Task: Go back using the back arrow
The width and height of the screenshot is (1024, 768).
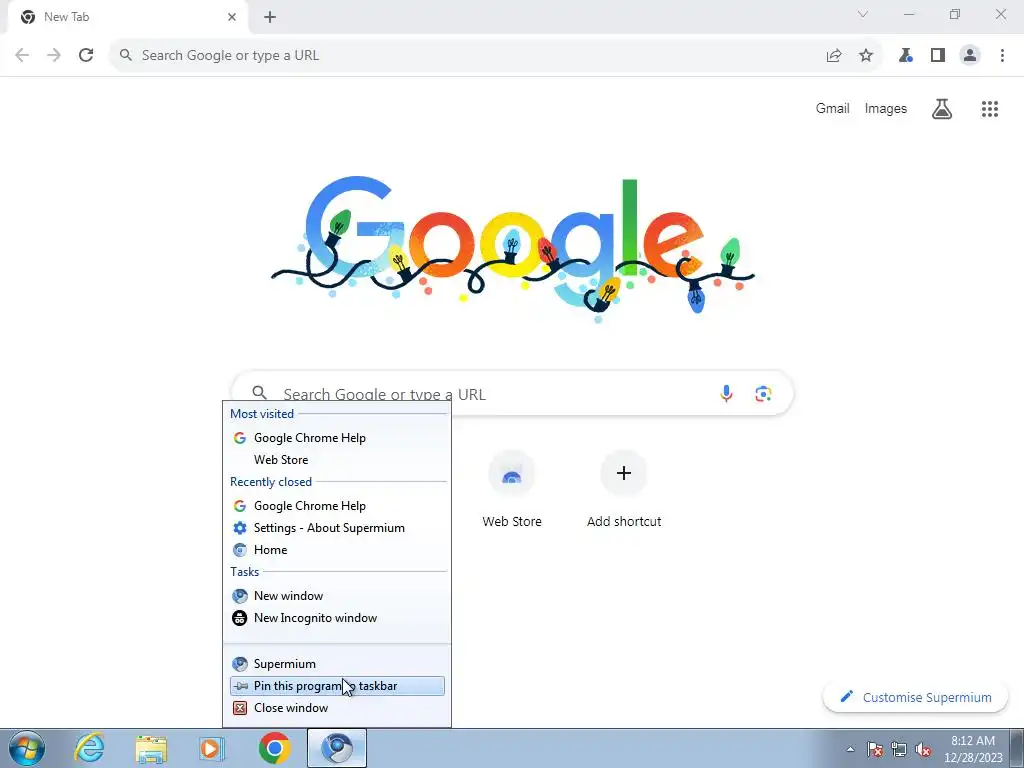Action: tap(22, 56)
